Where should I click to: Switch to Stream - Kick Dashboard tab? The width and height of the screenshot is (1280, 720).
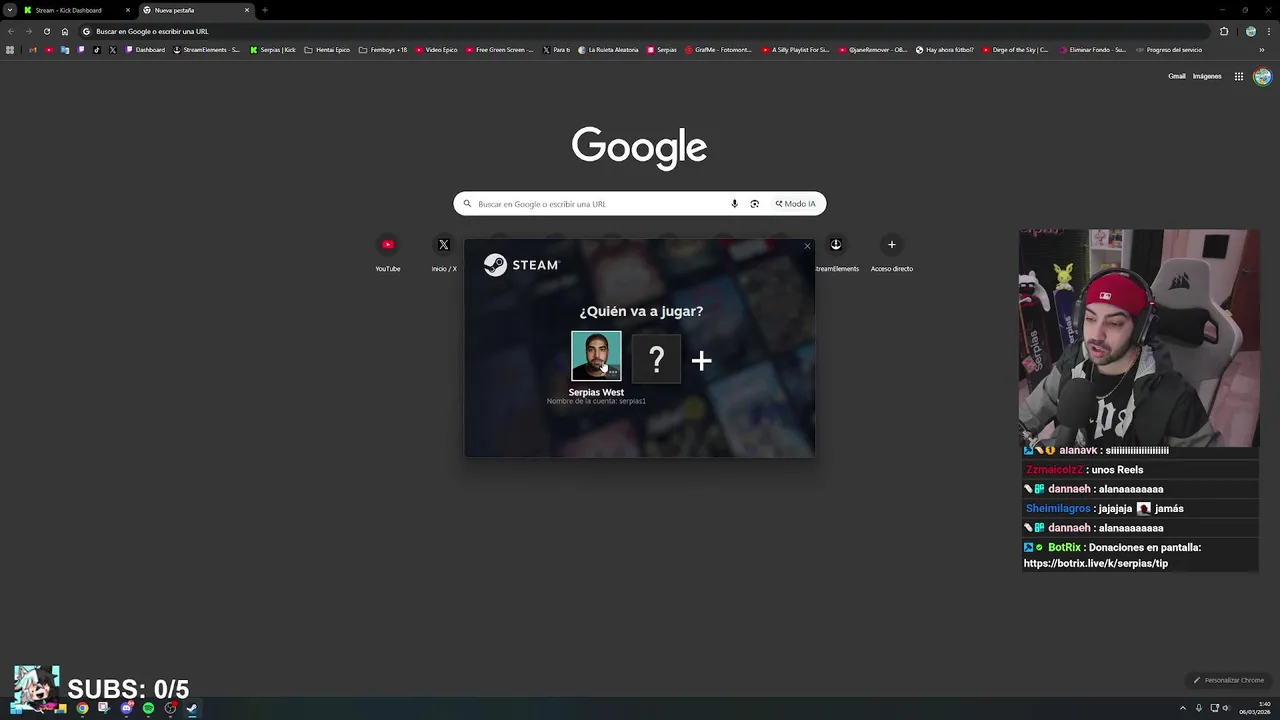(x=75, y=10)
